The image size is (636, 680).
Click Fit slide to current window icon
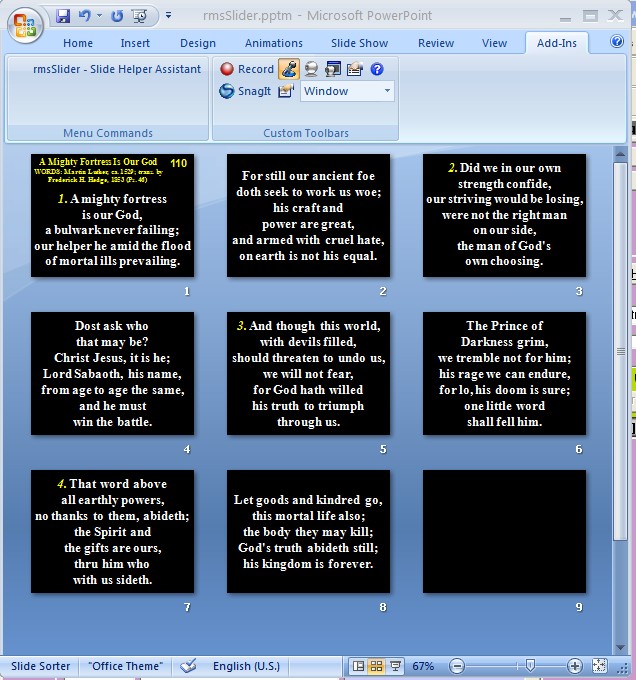[600, 665]
